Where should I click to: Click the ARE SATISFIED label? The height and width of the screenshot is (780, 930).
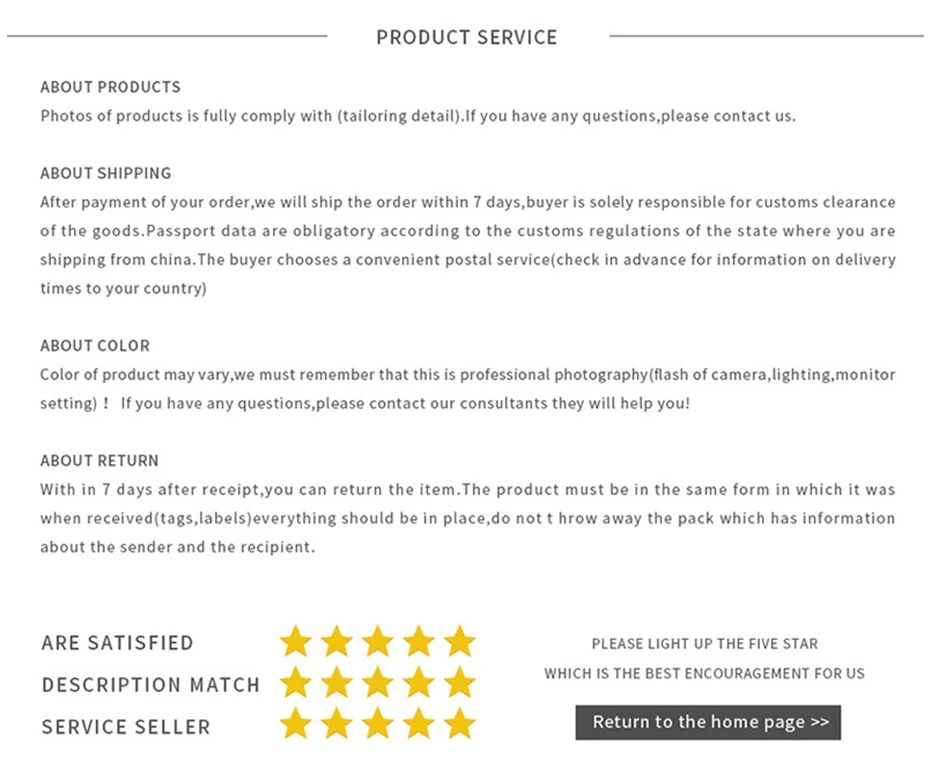coord(117,643)
